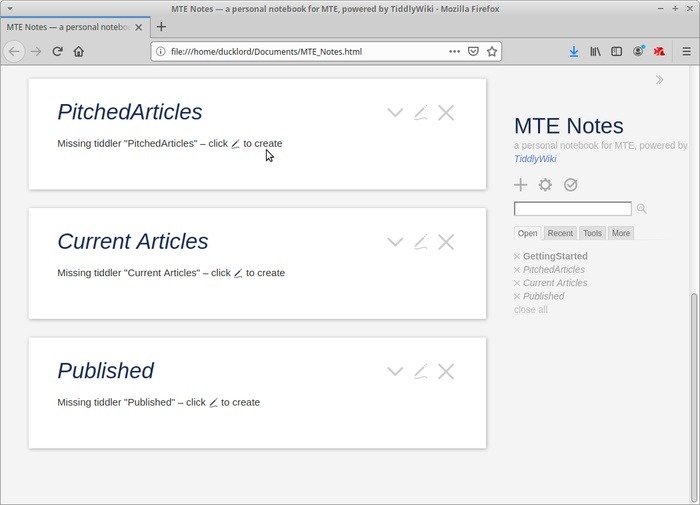Open page actions three-dot menu
The width and height of the screenshot is (700, 505).
click(454, 52)
